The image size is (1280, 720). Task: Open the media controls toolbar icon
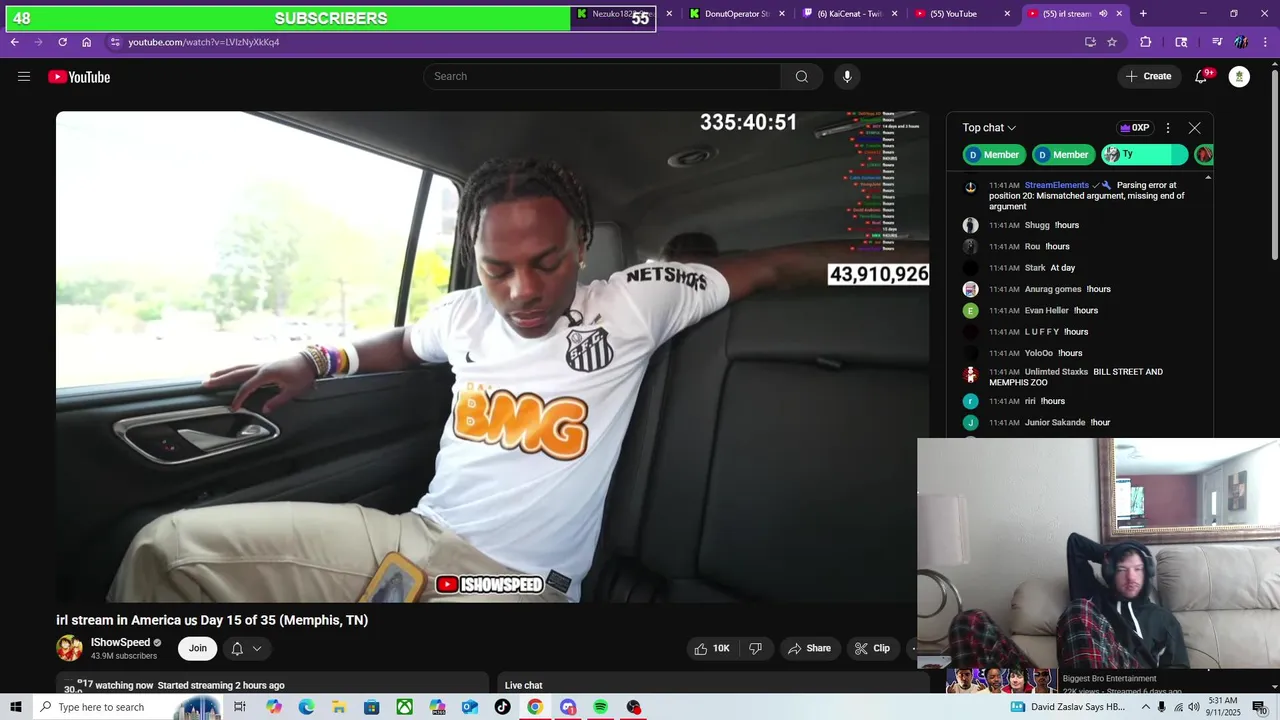(x=1217, y=42)
